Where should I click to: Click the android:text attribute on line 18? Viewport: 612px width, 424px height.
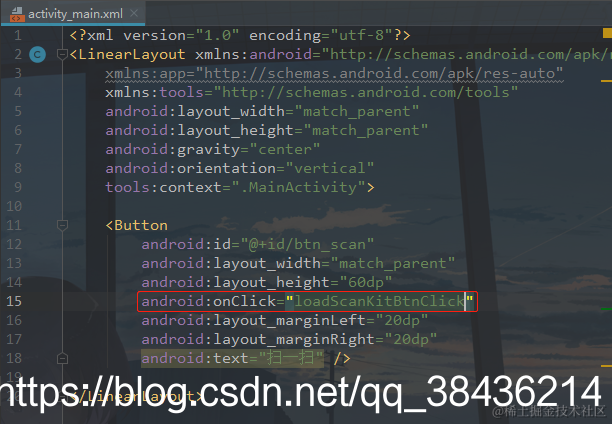(195, 358)
